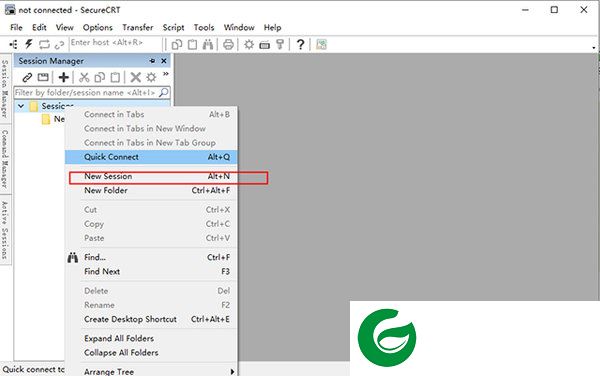Open the Help question mark icon
The height and width of the screenshot is (376, 600).
(300, 44)
